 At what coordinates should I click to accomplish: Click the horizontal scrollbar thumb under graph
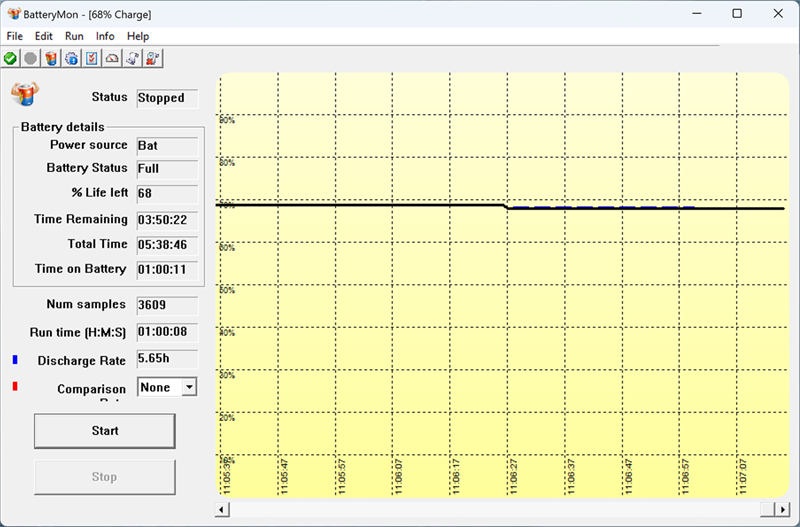click(768, 509)
